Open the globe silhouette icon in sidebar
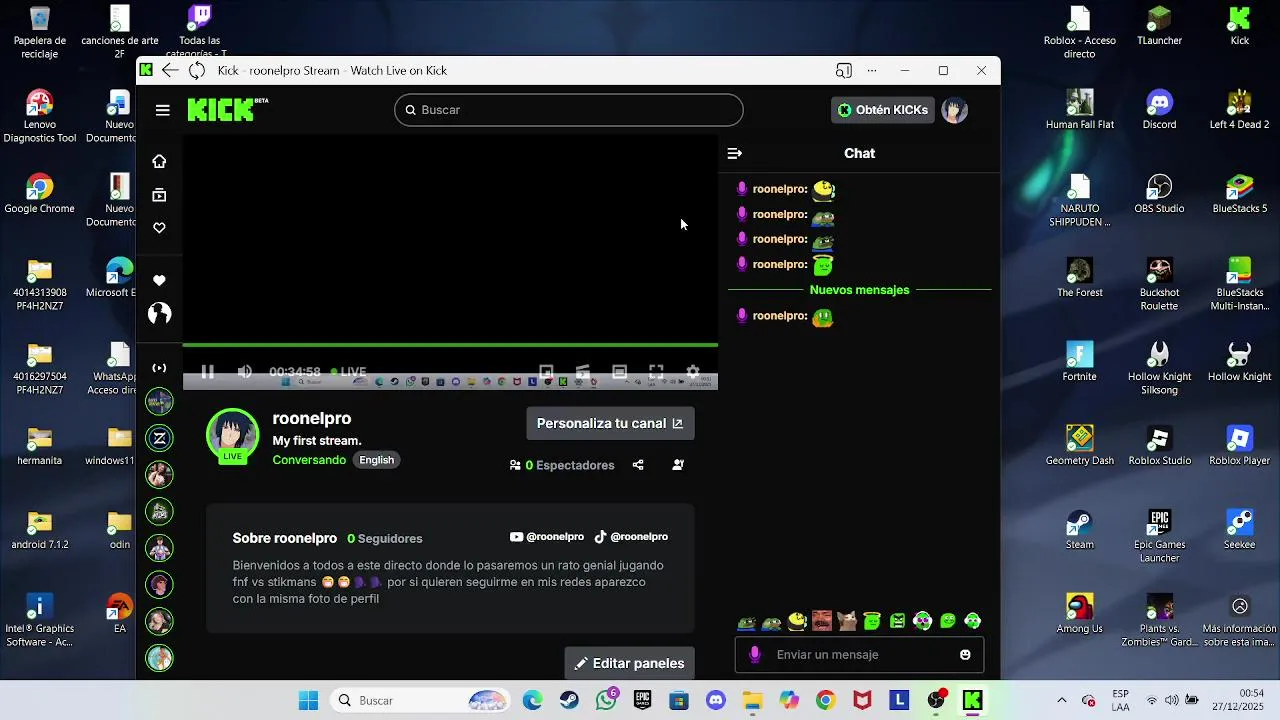Image resolution: width=1280 pixels, height=720 pixels. pyautogui.click(x=159, y=314)
